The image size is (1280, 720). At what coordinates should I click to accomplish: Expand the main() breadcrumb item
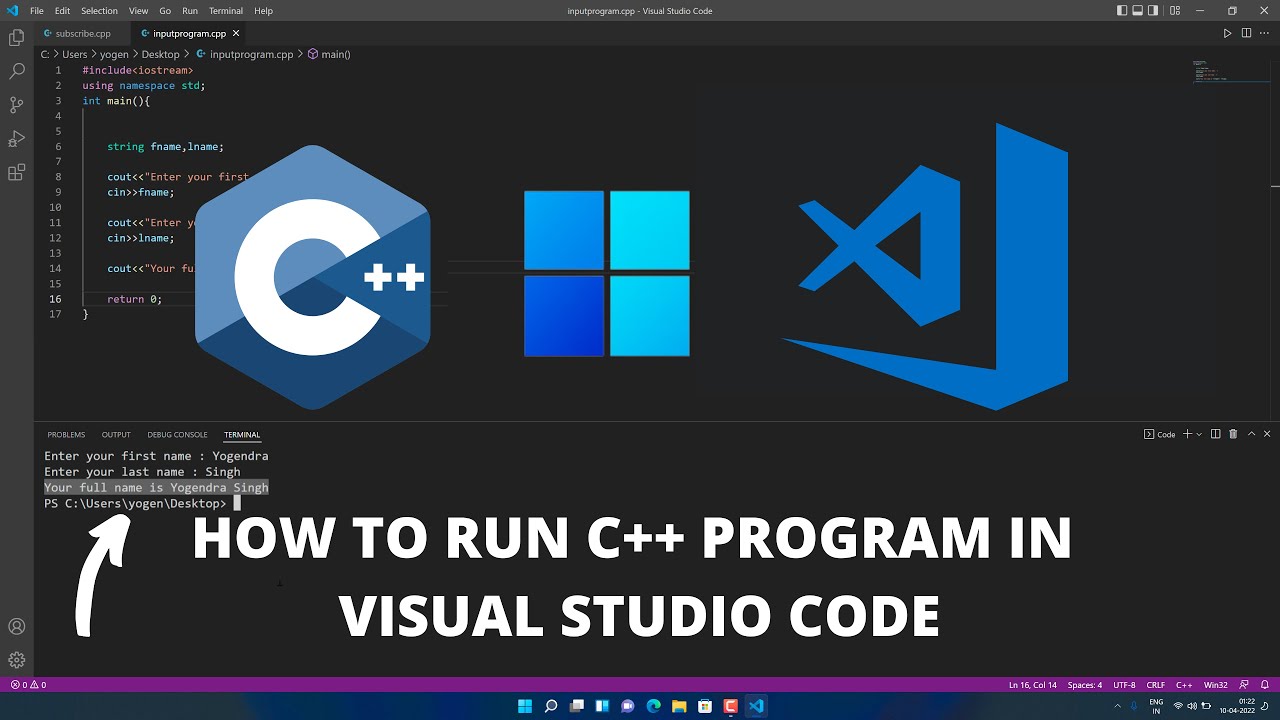[334, 54]
